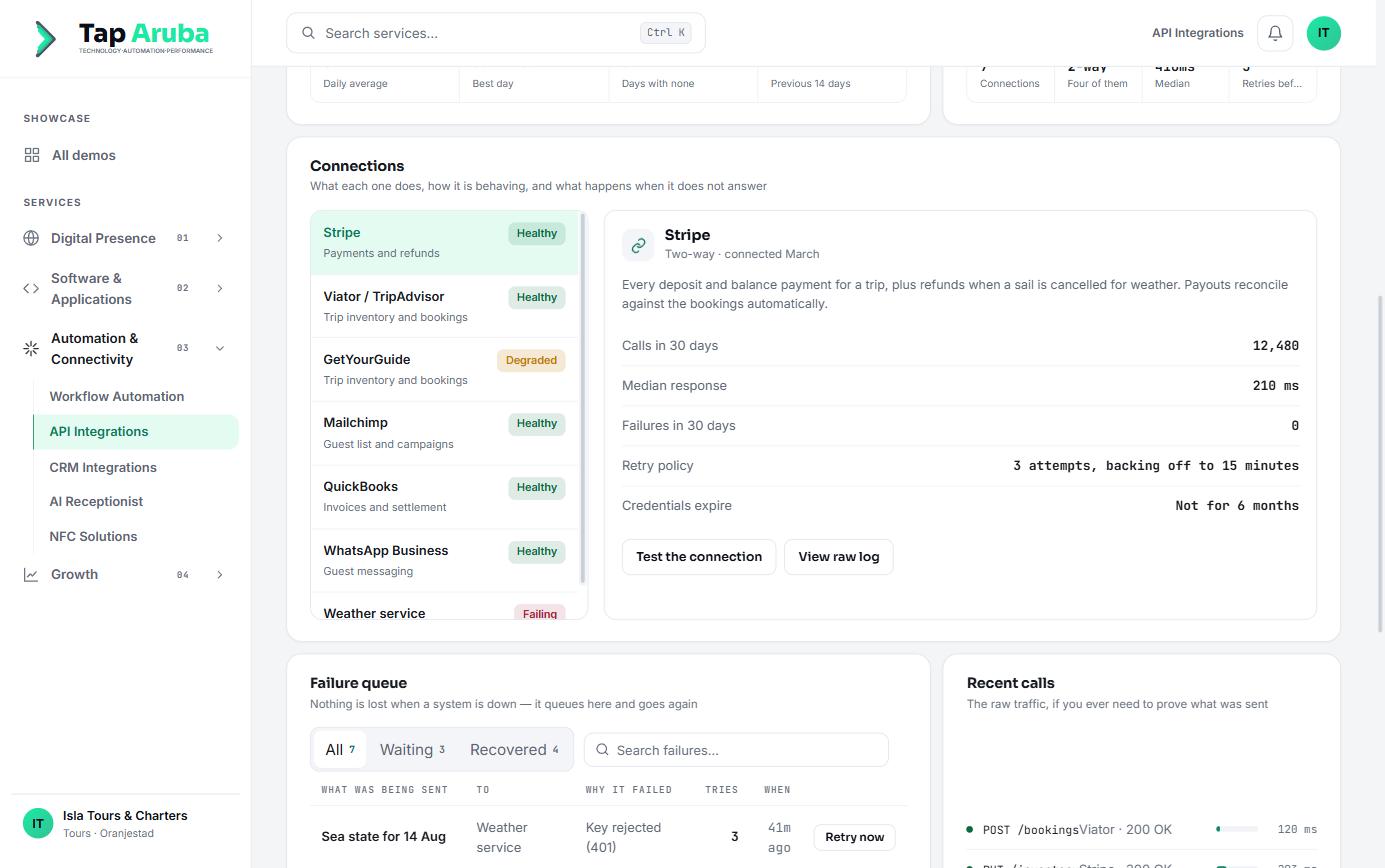
Task: Open NFC Solutions page
Action: point(93,537)
